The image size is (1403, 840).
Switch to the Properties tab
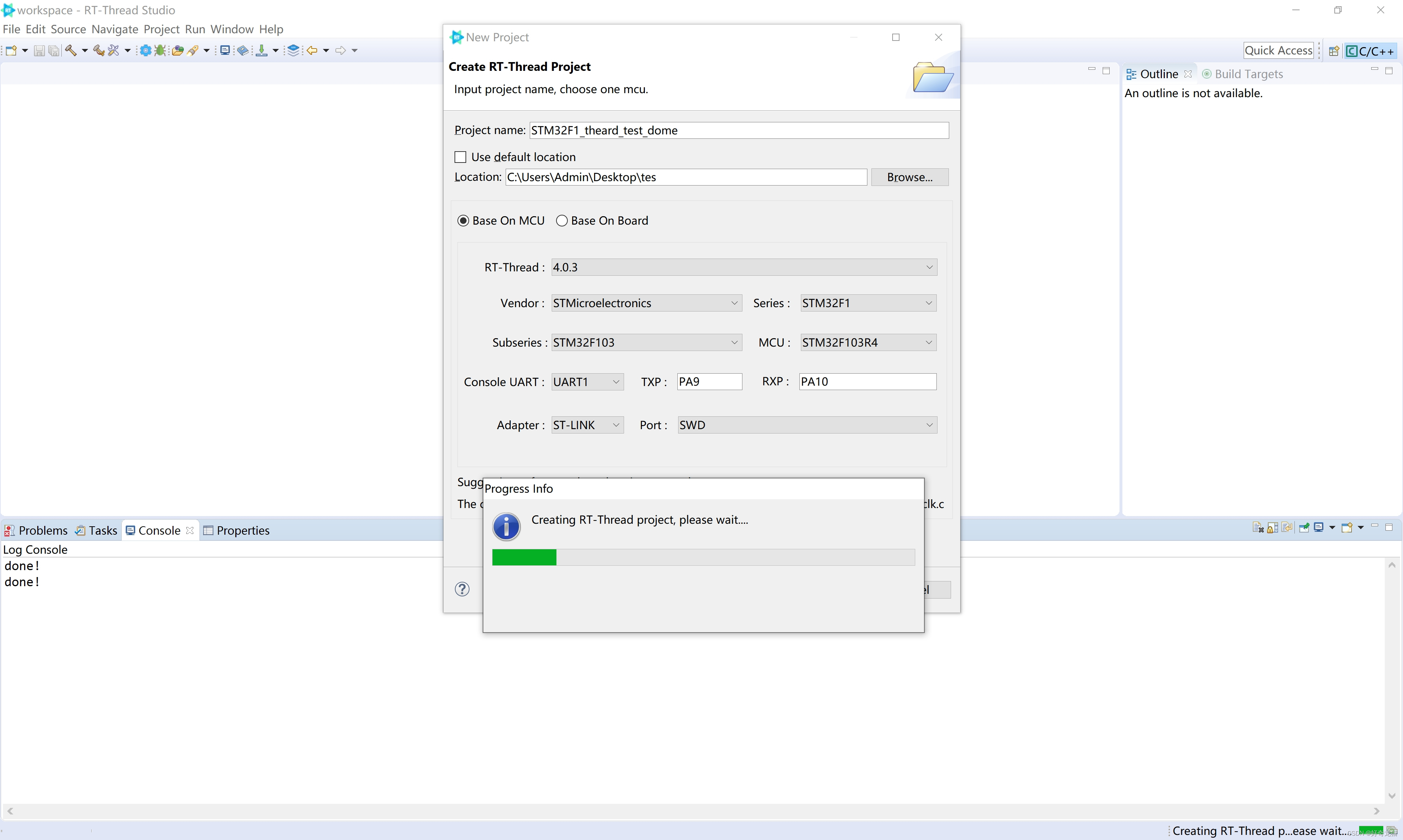[x=236, y=530]
